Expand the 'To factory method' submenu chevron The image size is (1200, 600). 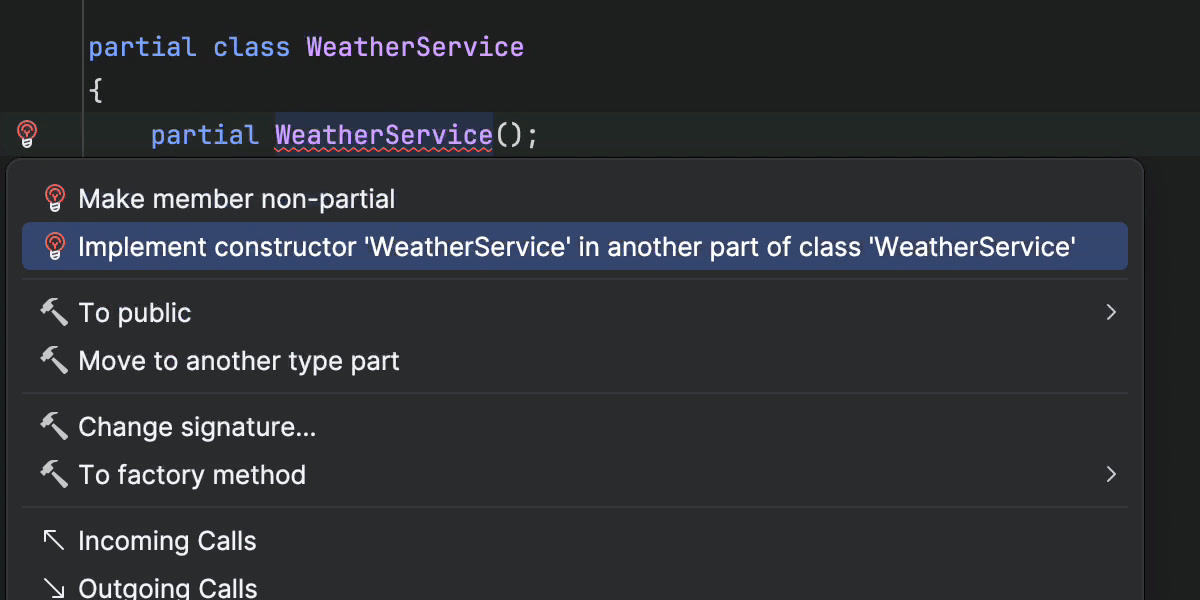[1111, 475]
